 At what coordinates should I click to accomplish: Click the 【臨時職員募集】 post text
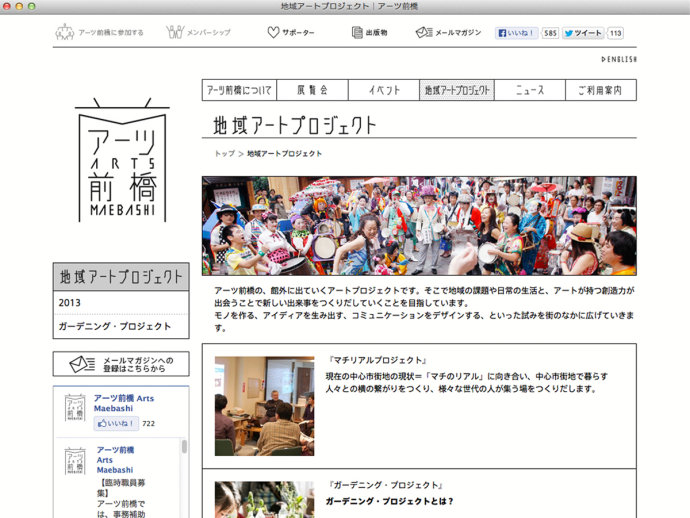pyautogui.click(x=121, y=488)
